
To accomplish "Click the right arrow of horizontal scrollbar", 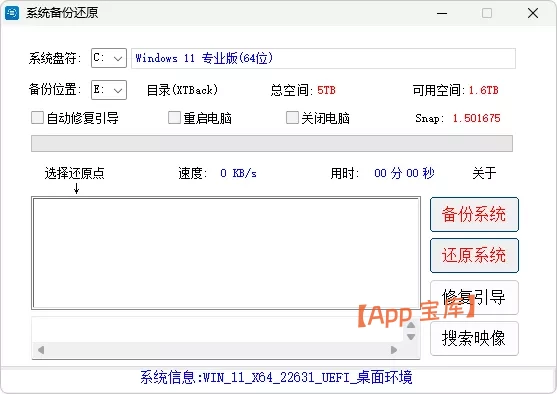I will 394,350.
